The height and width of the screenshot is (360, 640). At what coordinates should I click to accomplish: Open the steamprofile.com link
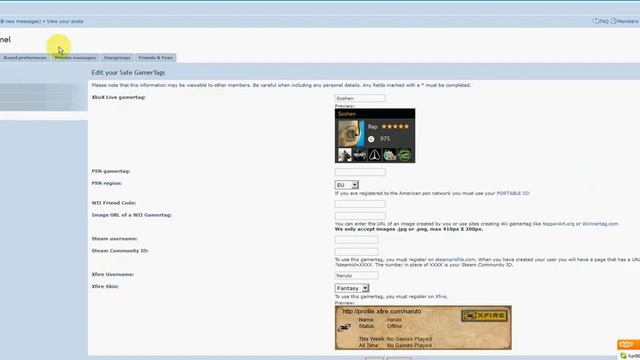pos(455,260)
